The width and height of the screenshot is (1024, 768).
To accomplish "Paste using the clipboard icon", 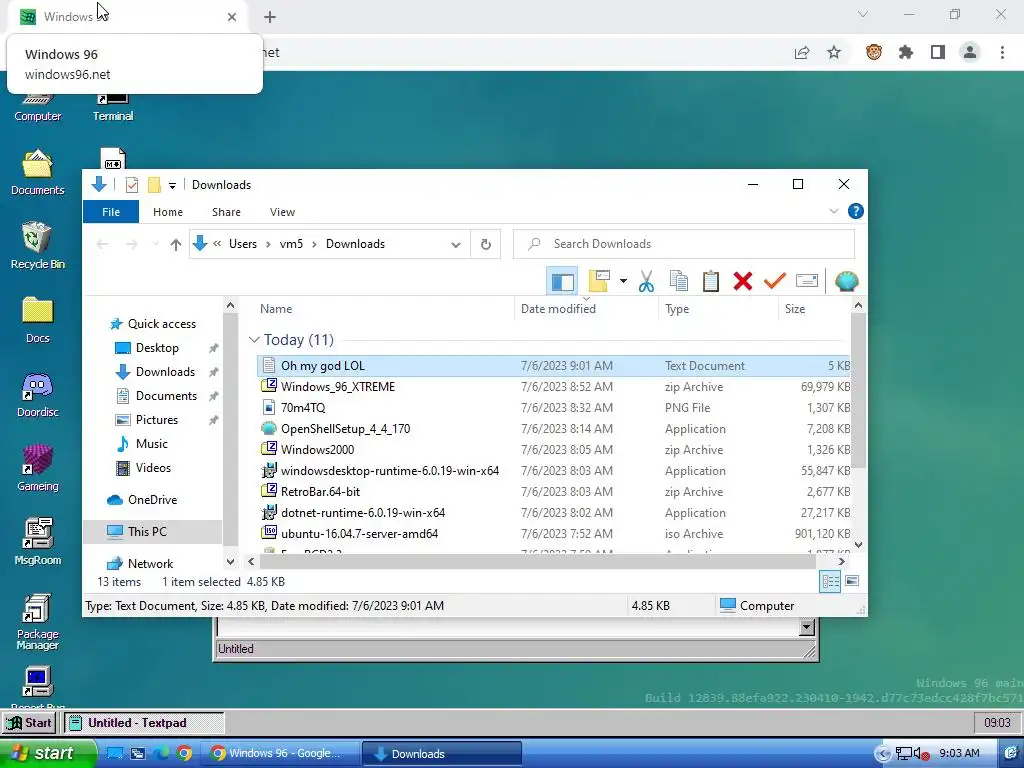I will 711,281.
